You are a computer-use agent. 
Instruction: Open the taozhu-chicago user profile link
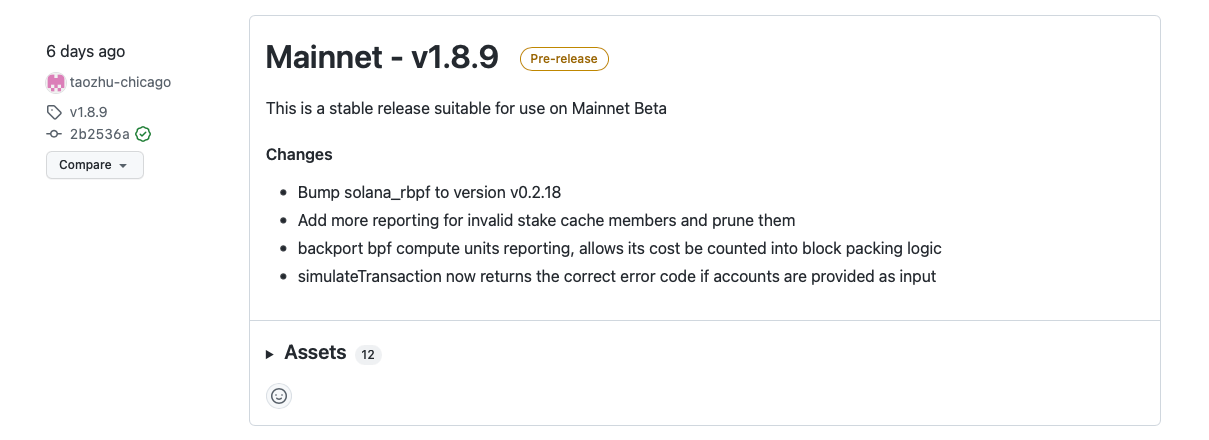pyautogui.click(x=120, y=82)
